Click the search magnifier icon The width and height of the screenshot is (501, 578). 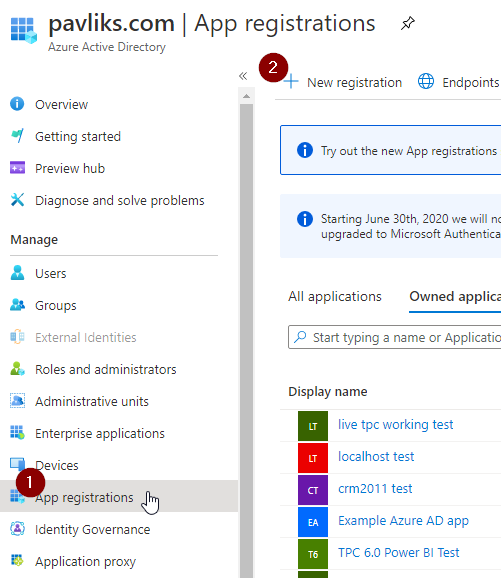pyautogui.click(x=300, y=337)
